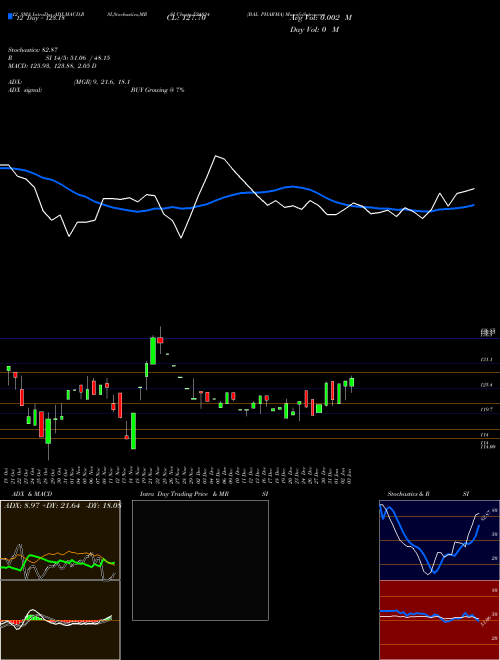Viewport: 500px width, 660px height.
Task: Click the 'Day Vol: 0 M' text
Action: (314, 30)
